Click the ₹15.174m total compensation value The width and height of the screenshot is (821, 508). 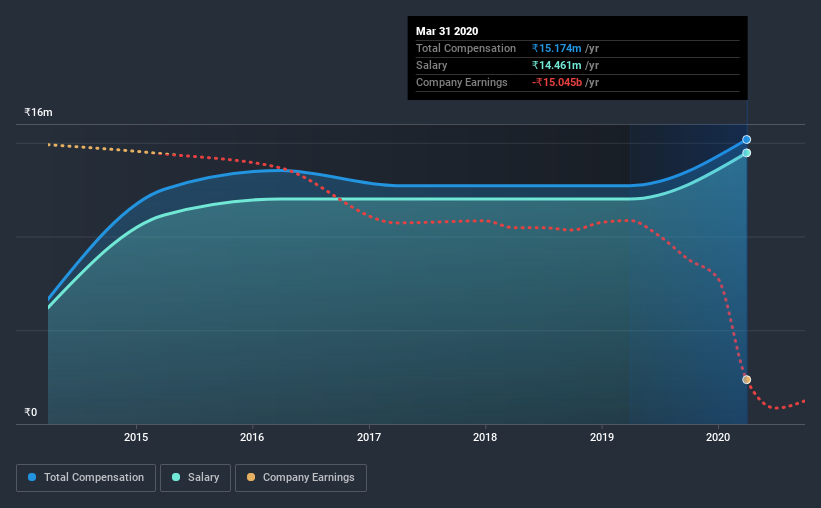click(x=557, y=48)
